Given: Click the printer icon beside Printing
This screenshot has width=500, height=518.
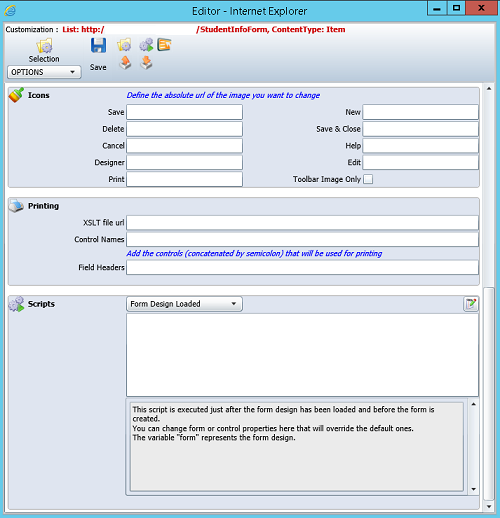Looking at the screenshot, I should (x=16, y=206).
